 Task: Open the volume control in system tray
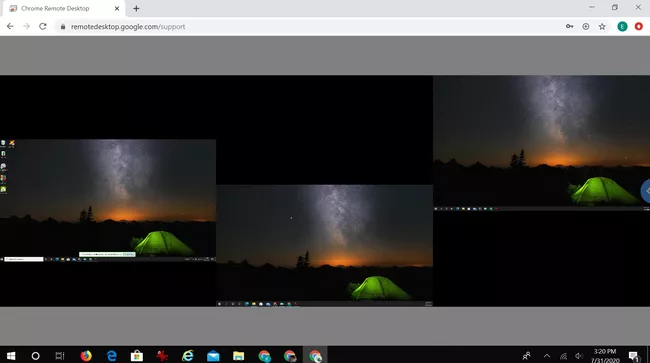(x=579, y=356)
